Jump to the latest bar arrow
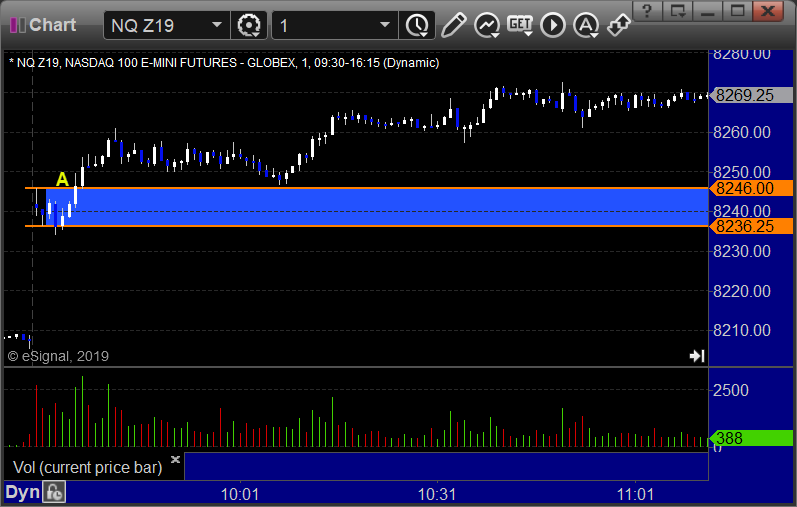The height and width of the screenshot is (507, 797). (697, 356)
